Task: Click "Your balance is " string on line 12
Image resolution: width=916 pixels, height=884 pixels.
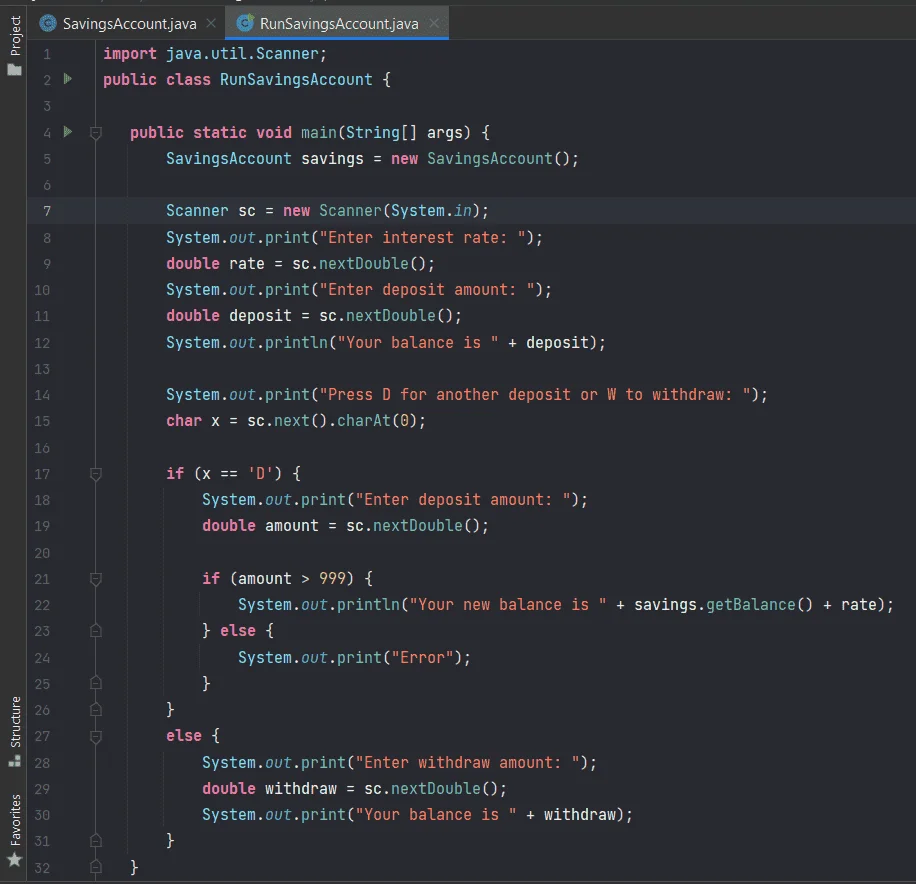Action: pos(418,342)
